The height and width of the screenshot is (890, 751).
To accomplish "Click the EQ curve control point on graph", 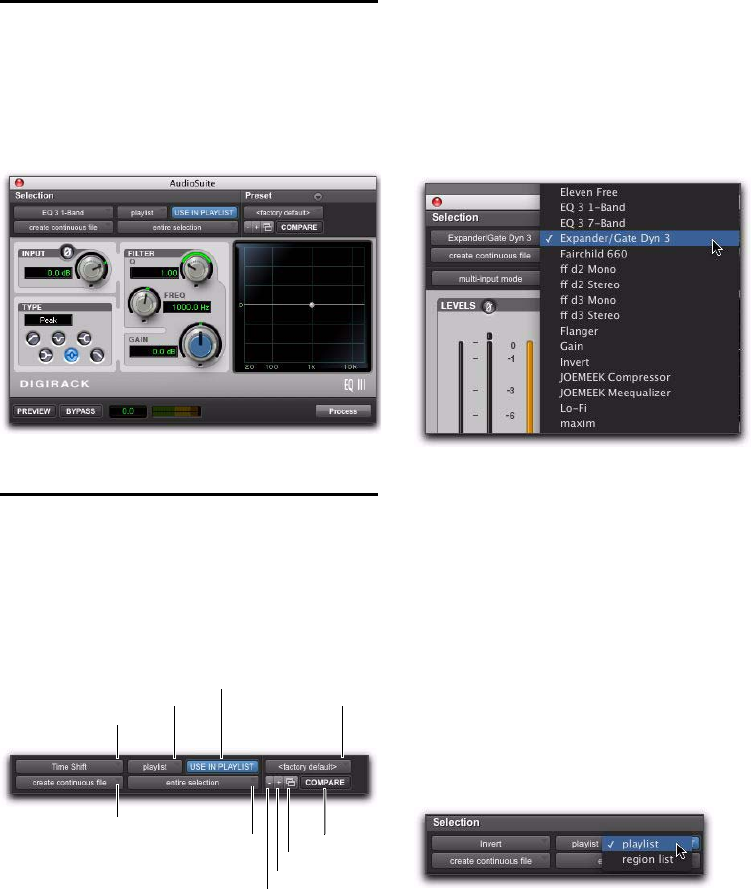I will click(312, 305).
